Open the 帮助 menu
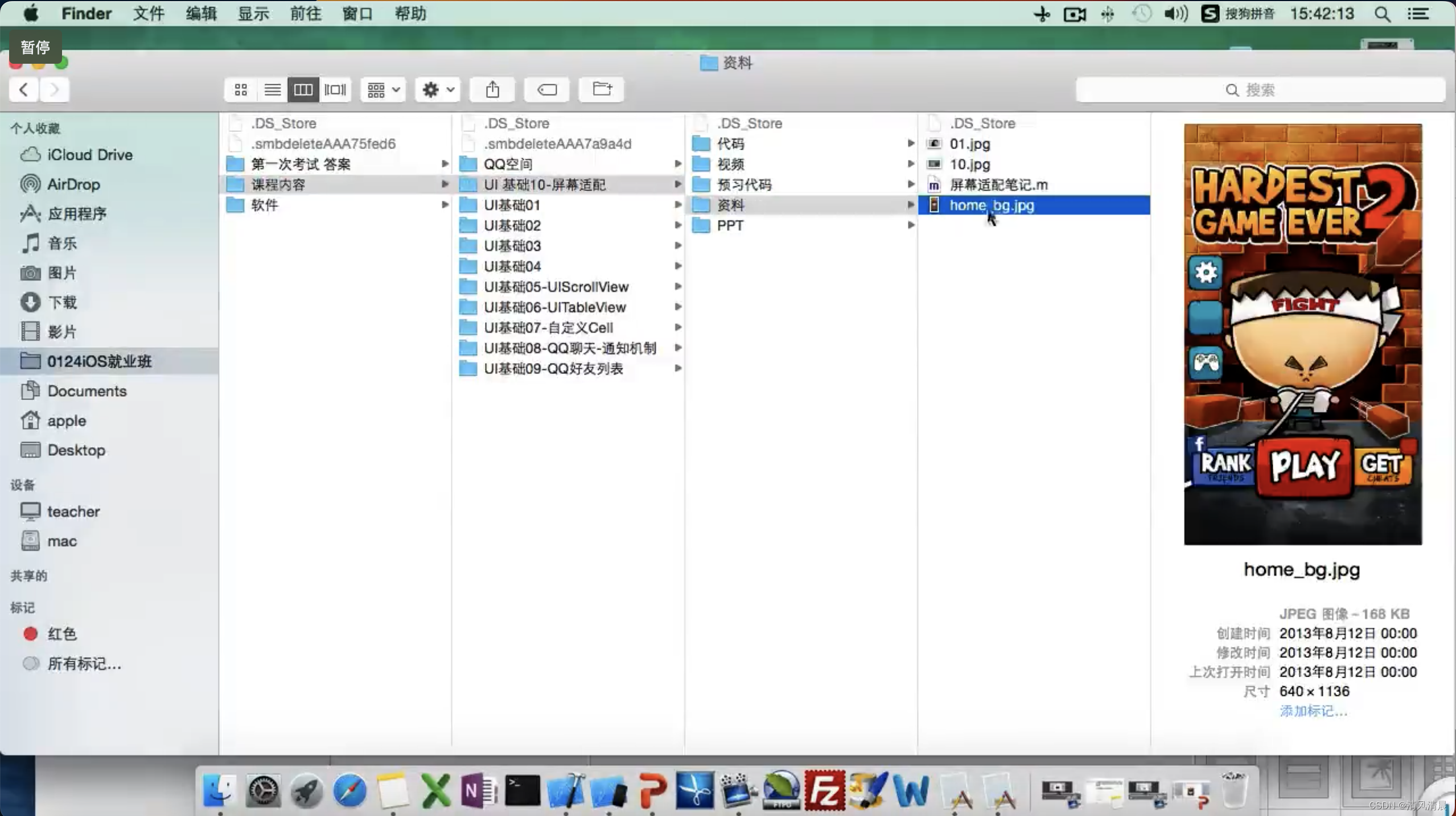This screenshot has height=816, width=1456. click(x=410, y=13)
